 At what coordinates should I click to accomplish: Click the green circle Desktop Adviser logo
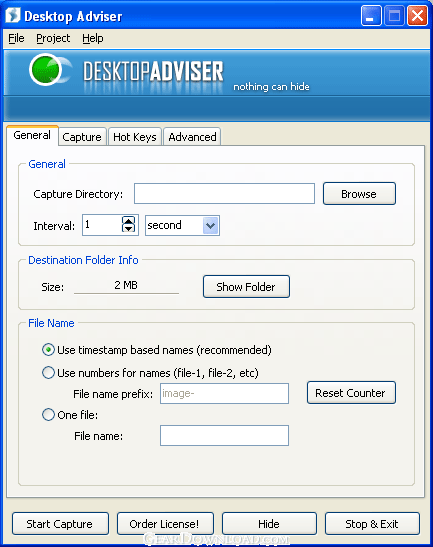click(45, 69)
